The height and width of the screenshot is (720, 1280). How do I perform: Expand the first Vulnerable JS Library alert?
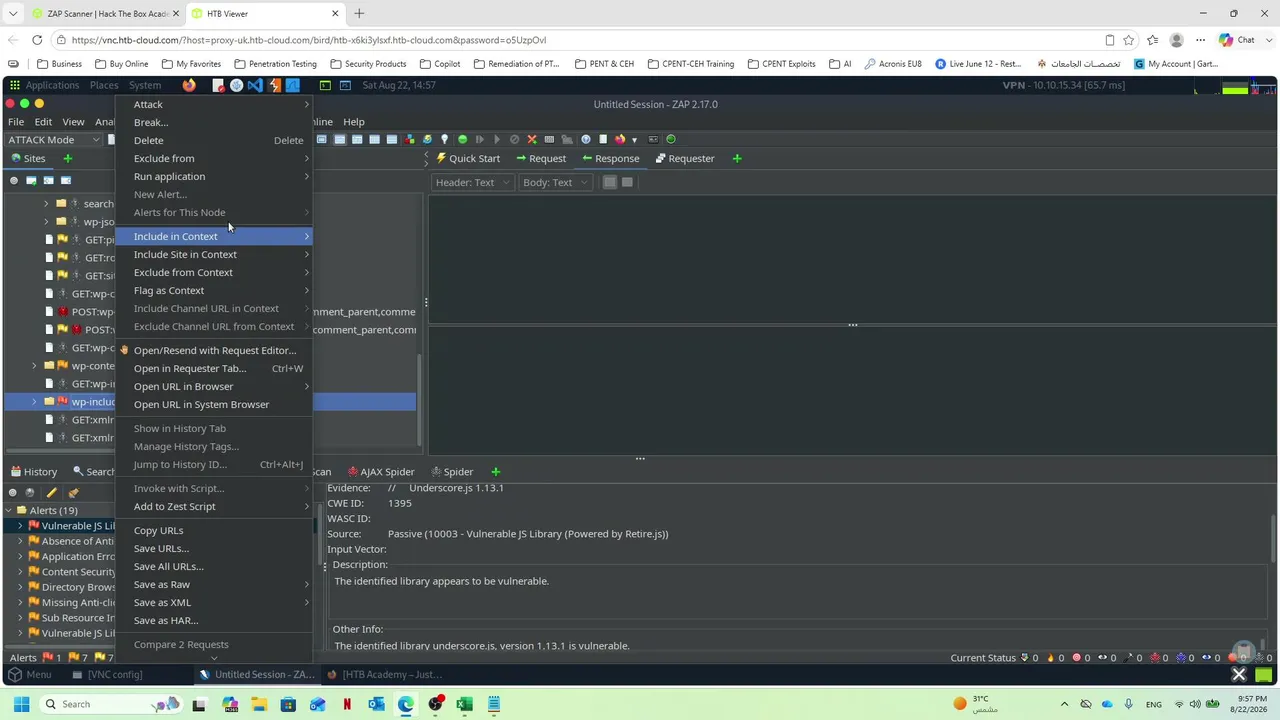(20, 526)
